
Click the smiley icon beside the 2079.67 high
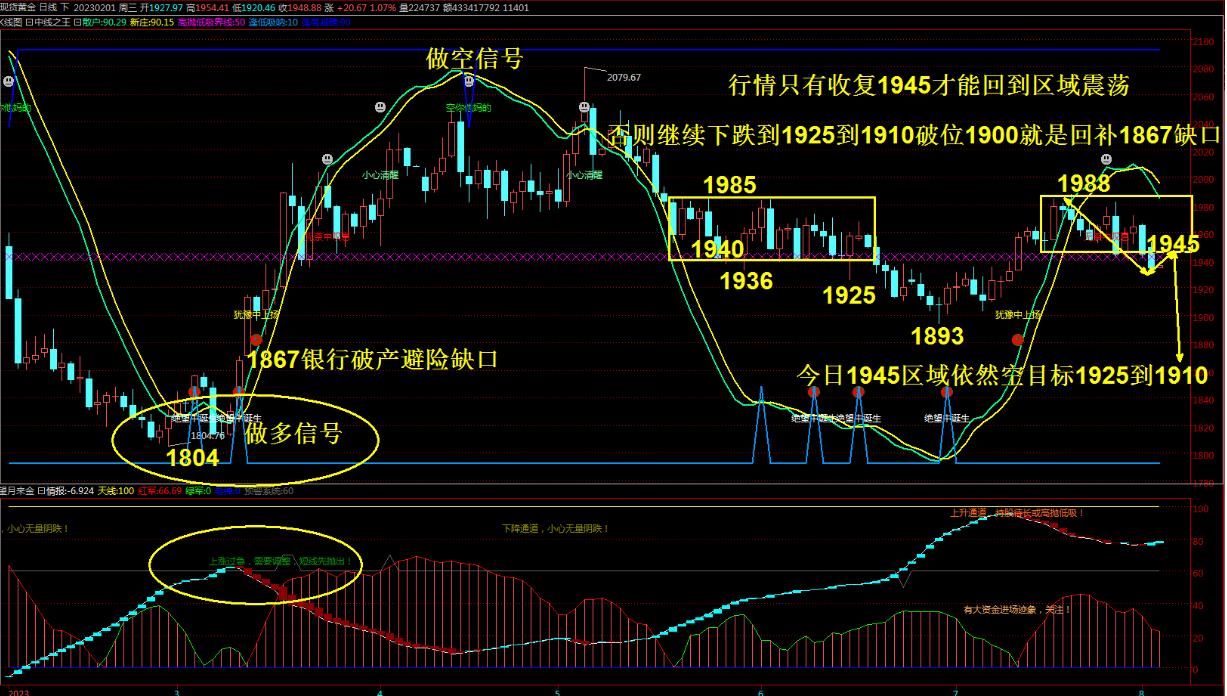(x=584, y=107)
